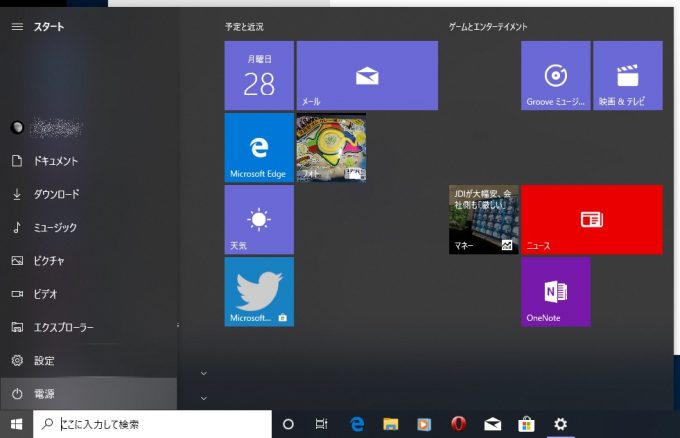Open File Explorer from the taskbar

coord(390,424)
